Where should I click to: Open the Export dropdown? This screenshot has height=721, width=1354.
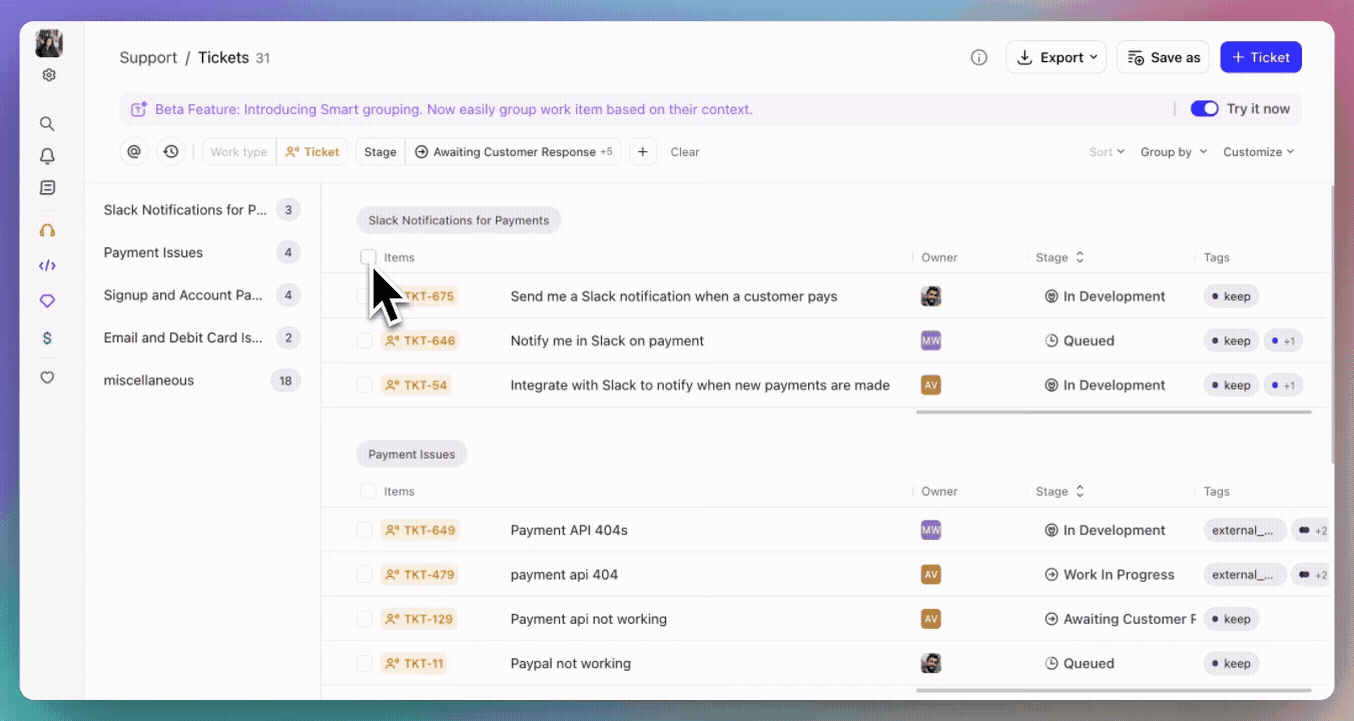tap(1056, 58)
